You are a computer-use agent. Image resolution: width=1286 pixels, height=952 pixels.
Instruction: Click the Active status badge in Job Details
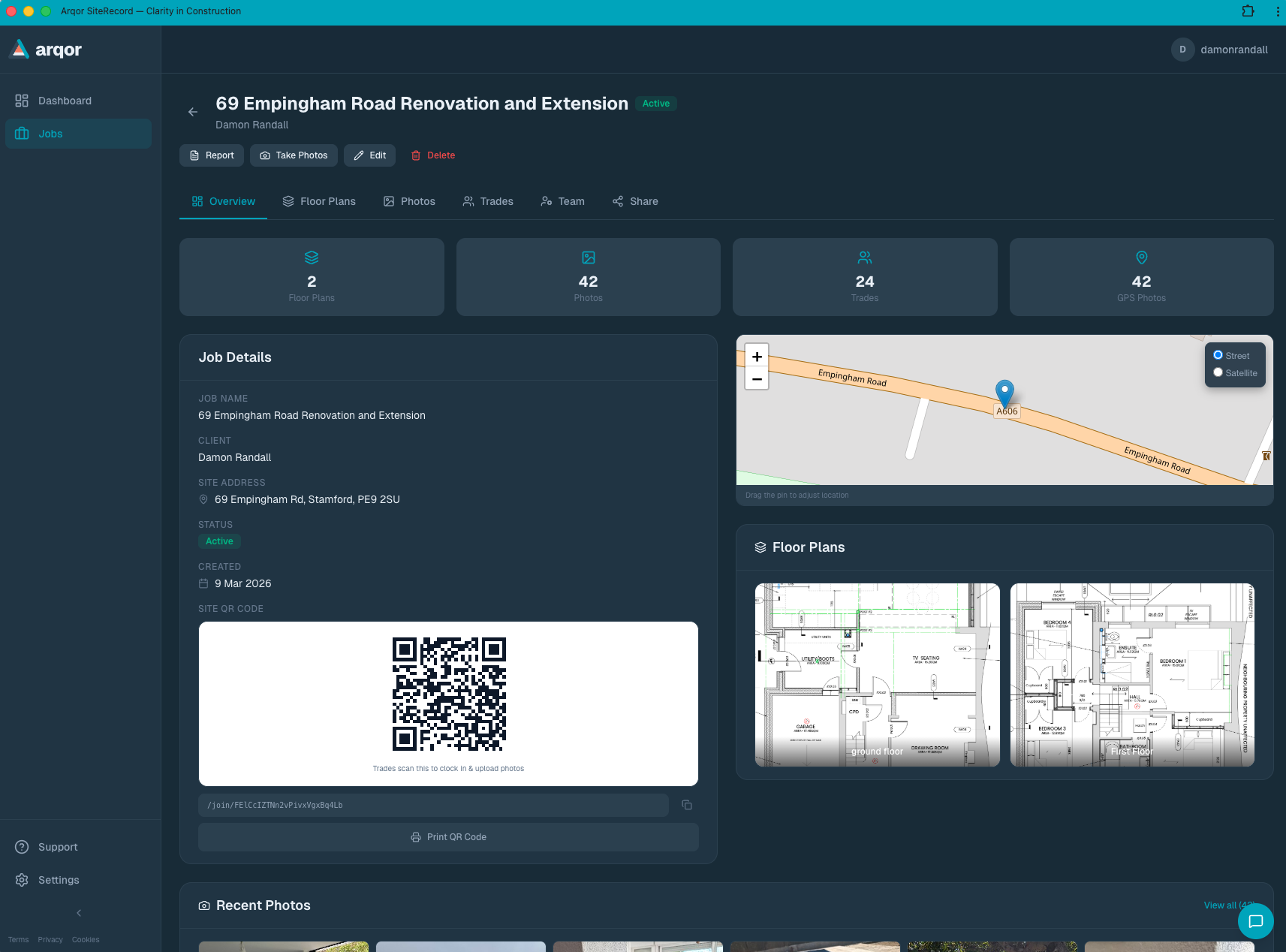(219, 541)
